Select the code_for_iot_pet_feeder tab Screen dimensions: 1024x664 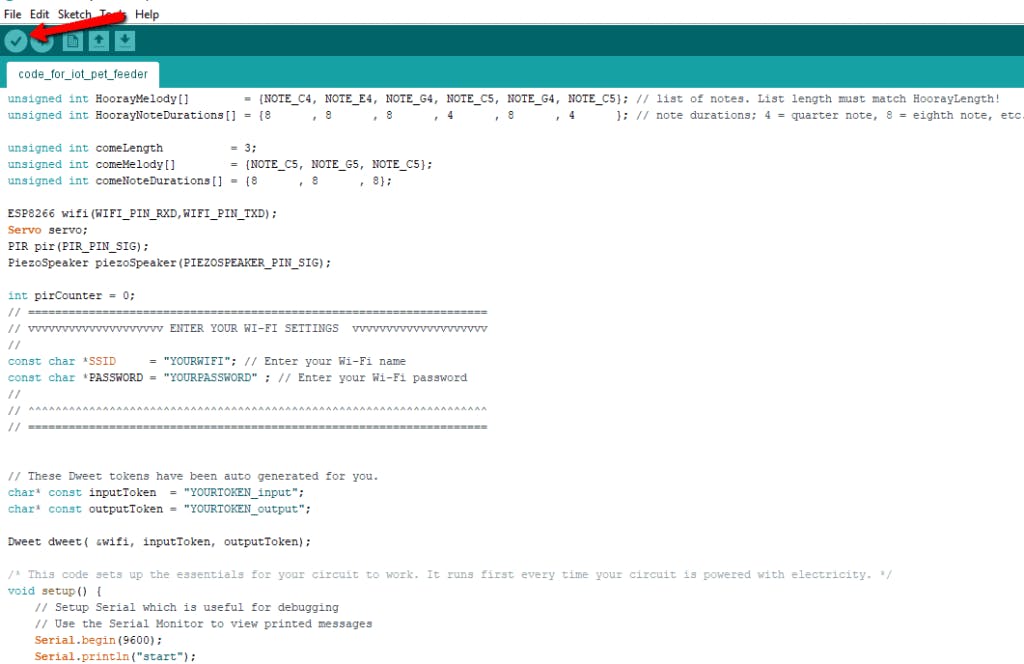83,74
